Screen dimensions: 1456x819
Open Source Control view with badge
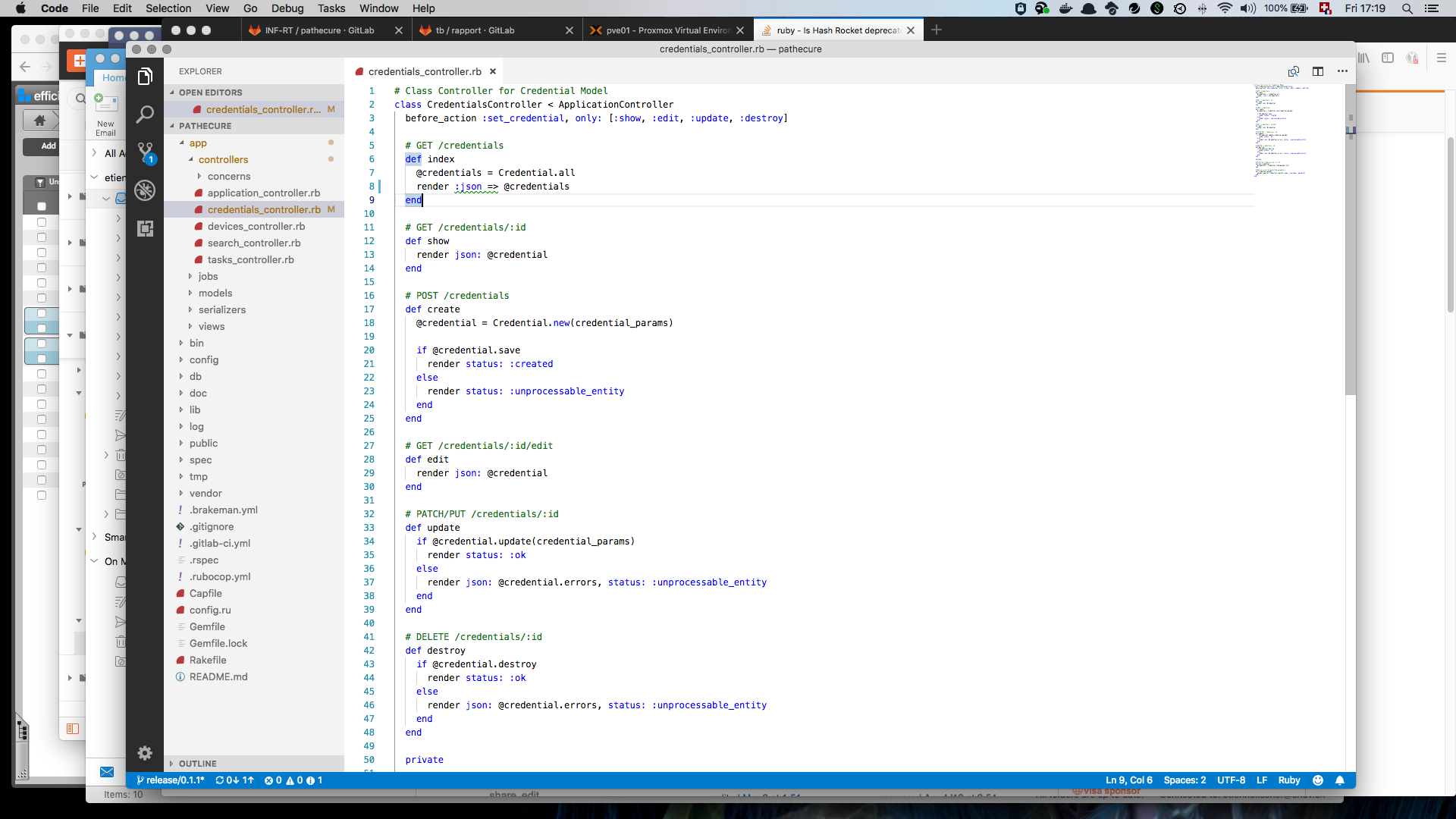pyautogui.click(x=145, y=152)
